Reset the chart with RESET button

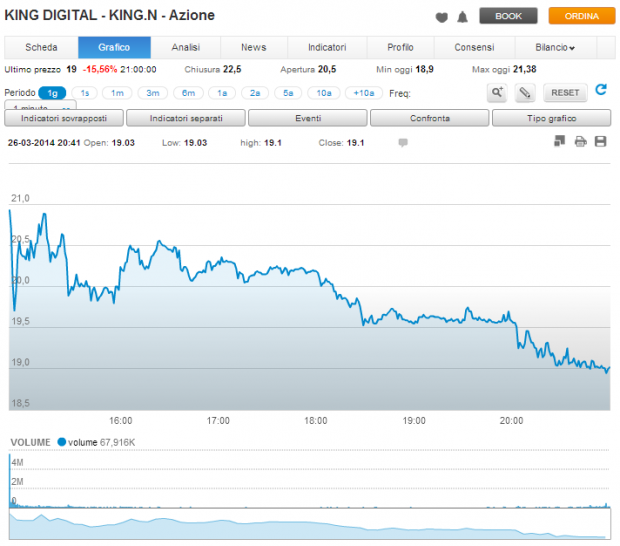pyautogui.click(x=565, y=93)
